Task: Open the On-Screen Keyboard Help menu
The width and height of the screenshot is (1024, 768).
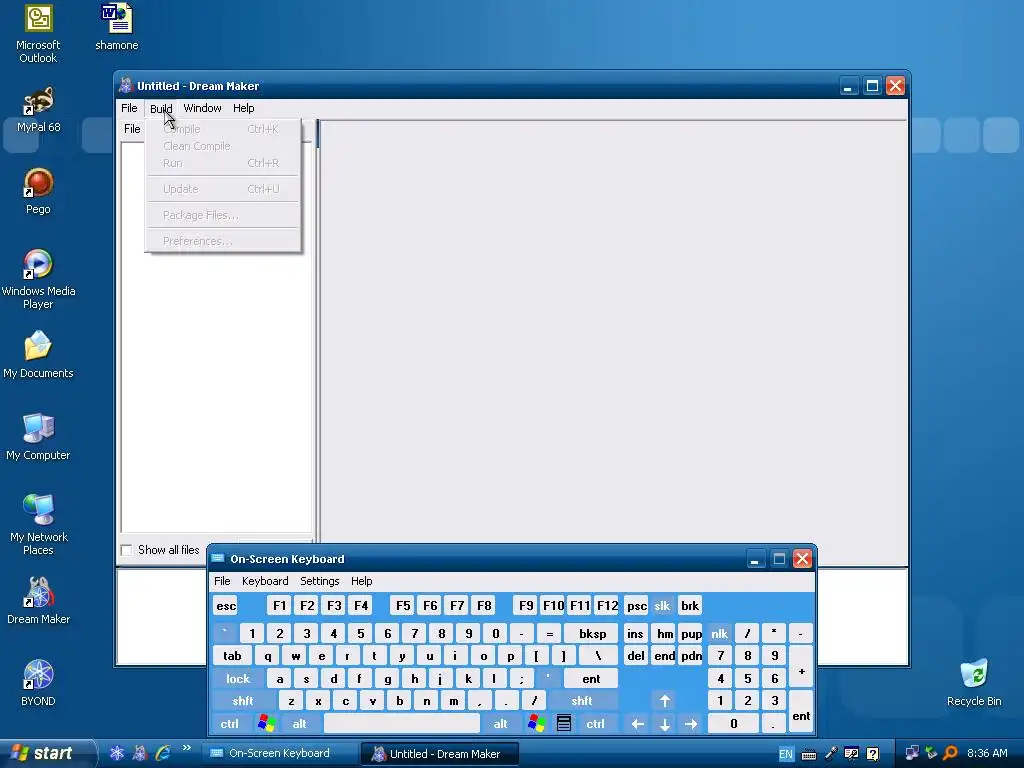Action: (361, 581)
